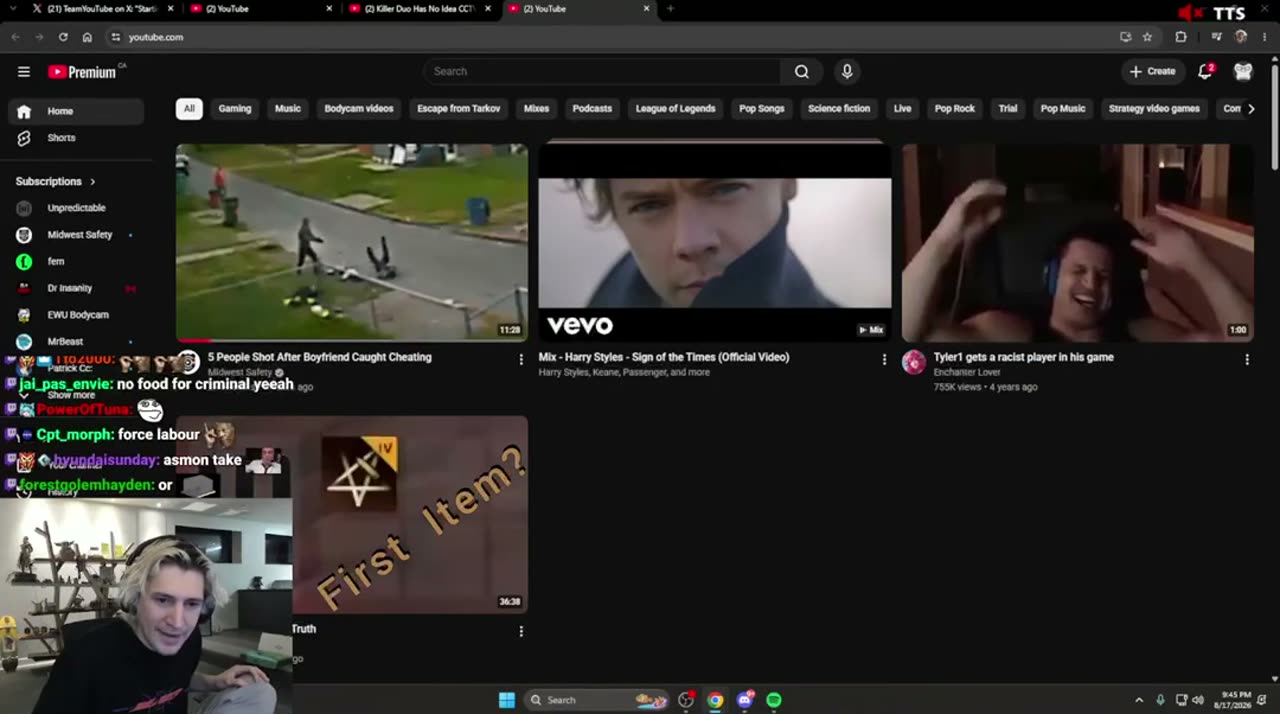
Task: Select the Gaming filter chip
Action: point(235,109)
